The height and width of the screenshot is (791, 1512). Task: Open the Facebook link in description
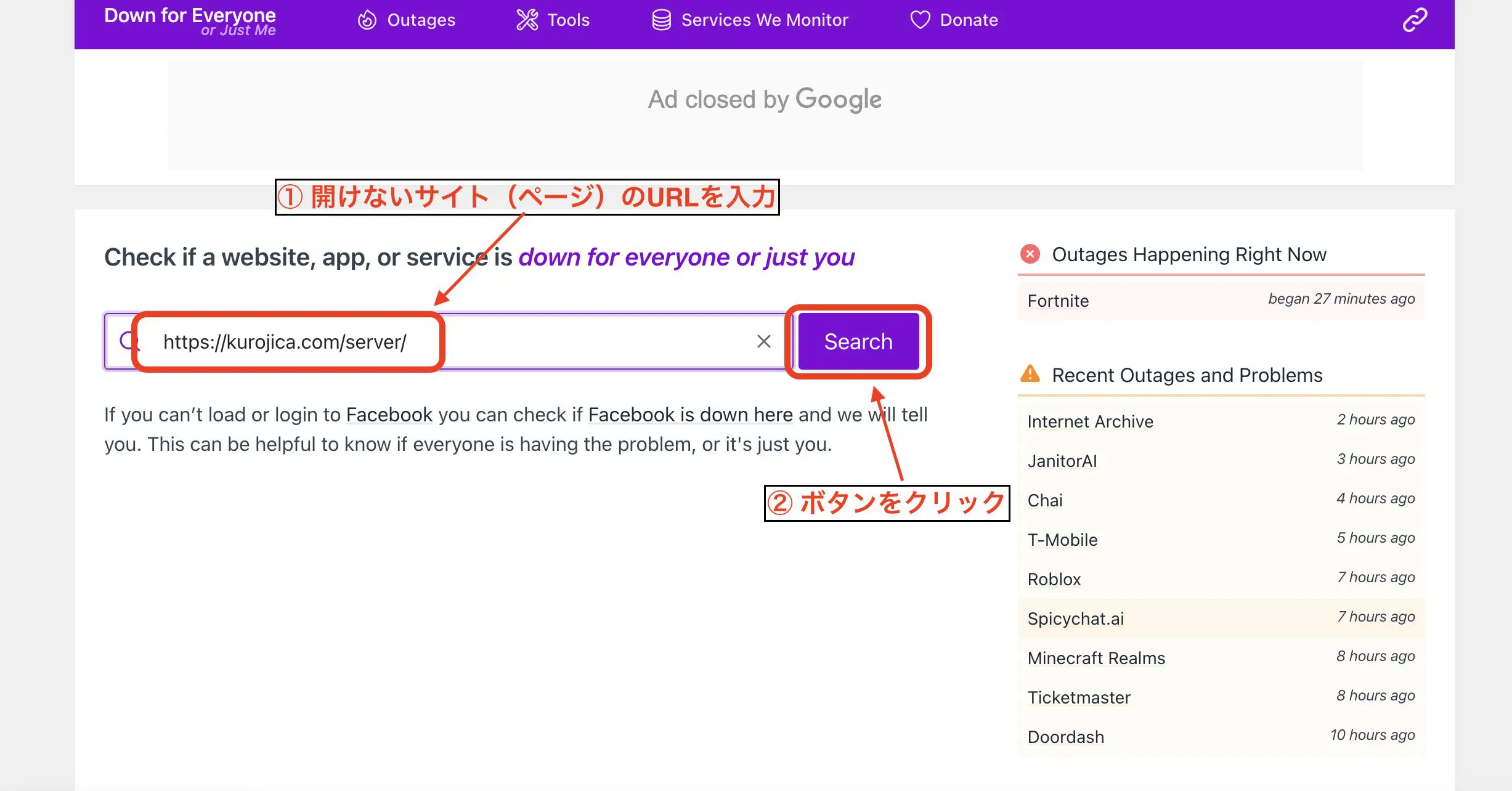pos(389,415)
